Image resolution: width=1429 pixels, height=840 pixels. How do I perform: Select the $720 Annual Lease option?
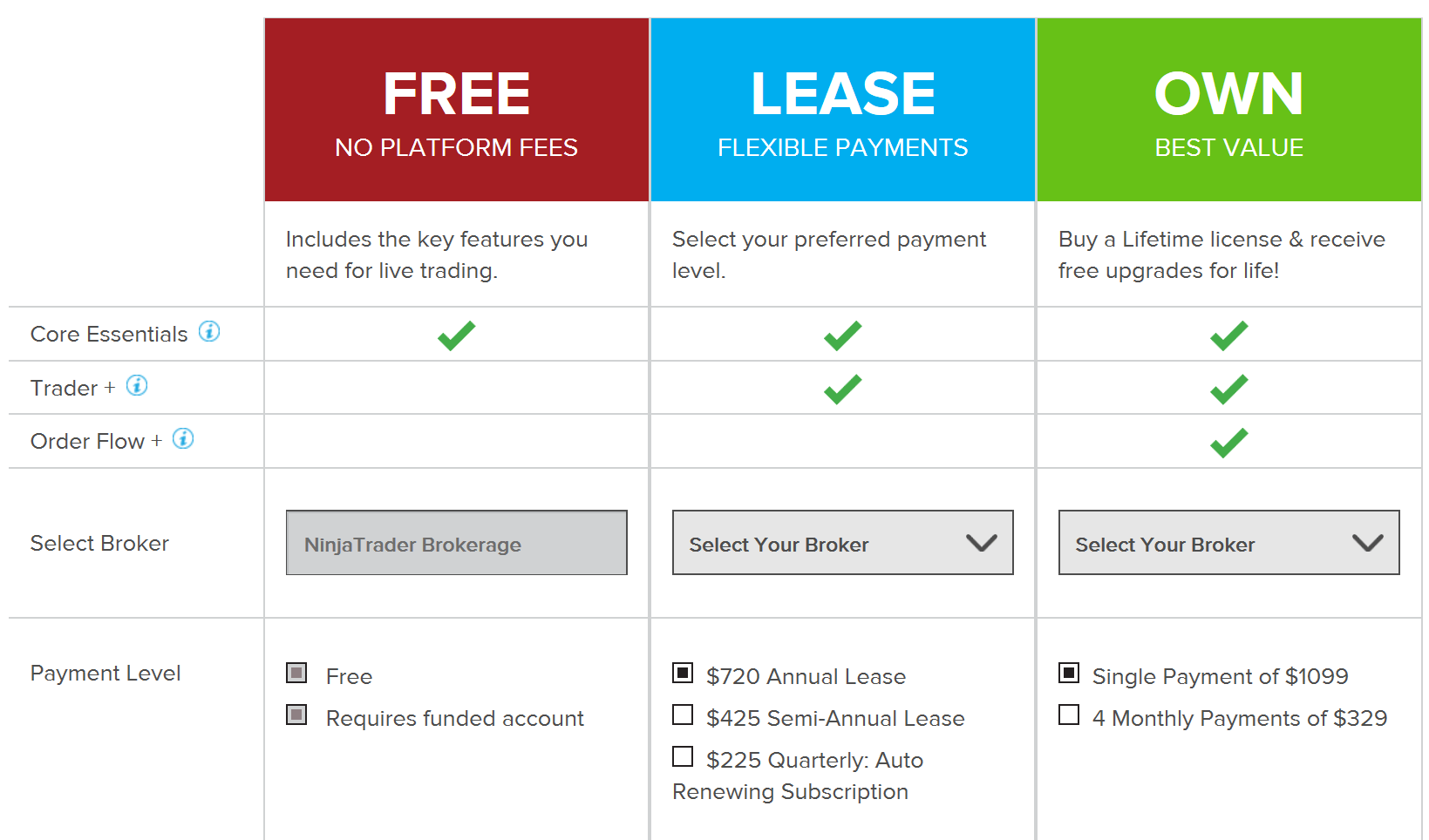683,673
